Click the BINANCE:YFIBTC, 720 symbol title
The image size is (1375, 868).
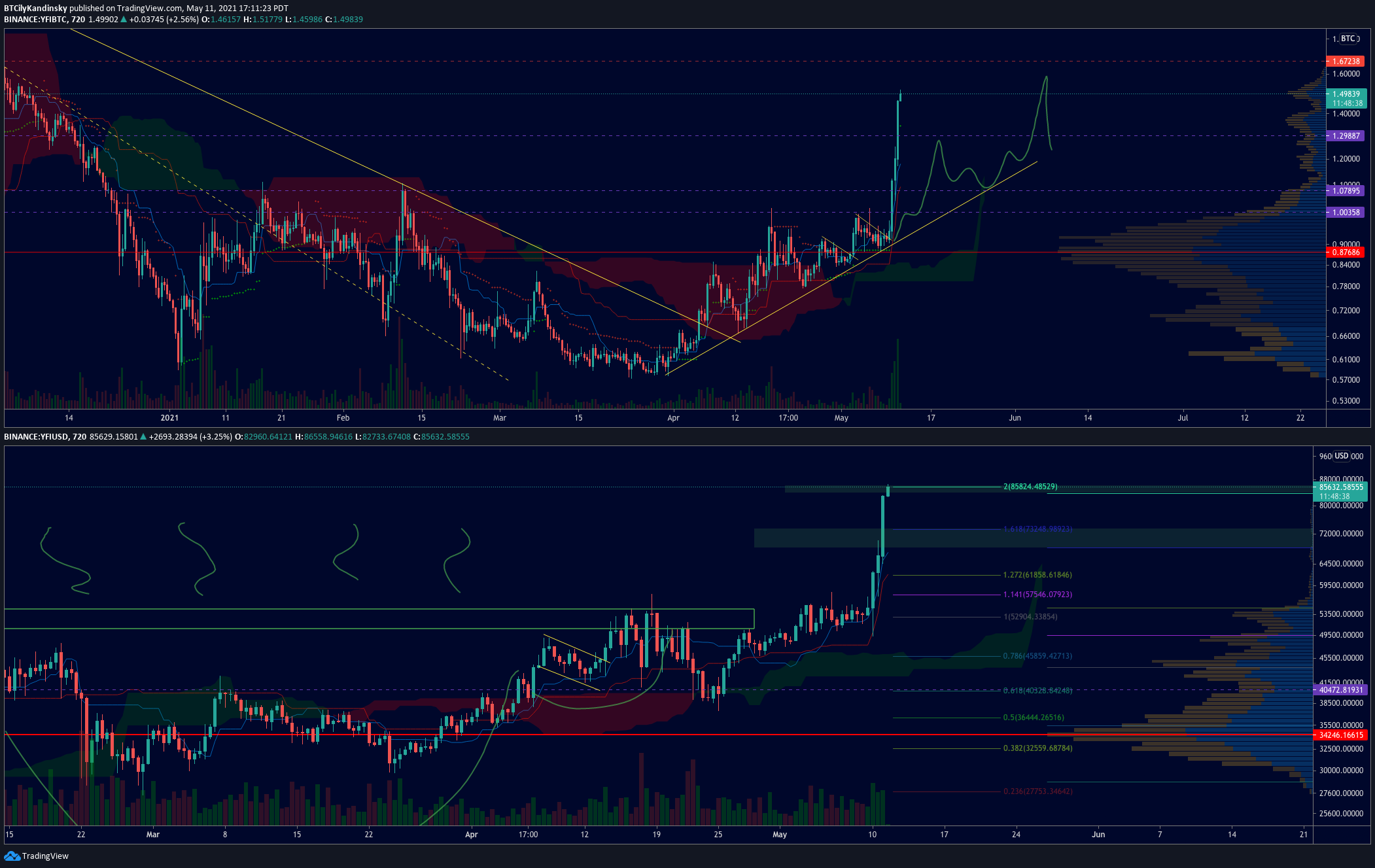point(44,20)
